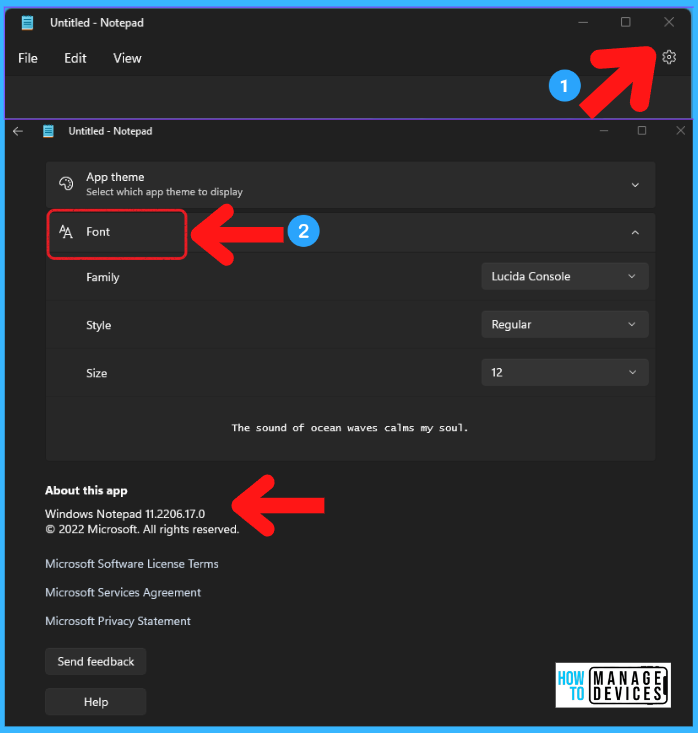Open Microsoft Software License Terms link
The height and width of the screenshot is (733, 698).
pyautogui.click(x=132, y=564)
